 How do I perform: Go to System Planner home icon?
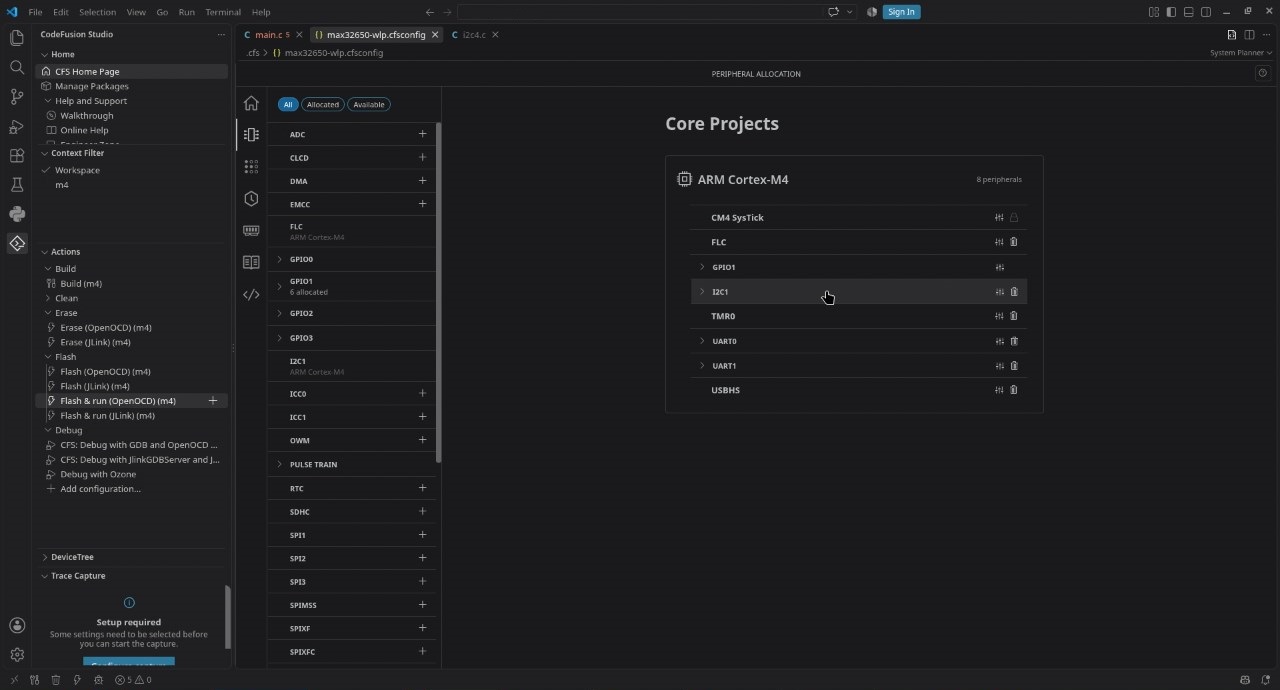(x=251, y=103)
